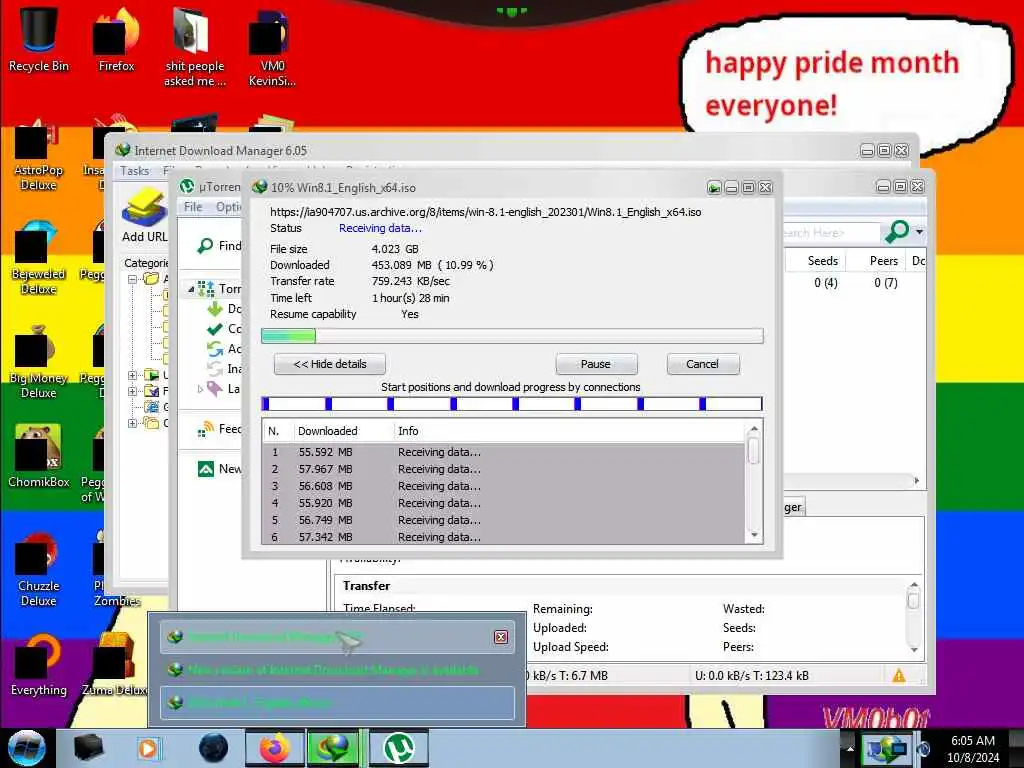Viewport: 1024px width, 768px height.
Task: Select the Labels tag icon in uTorrent sidebar
Action: click(x=215, y=389)
